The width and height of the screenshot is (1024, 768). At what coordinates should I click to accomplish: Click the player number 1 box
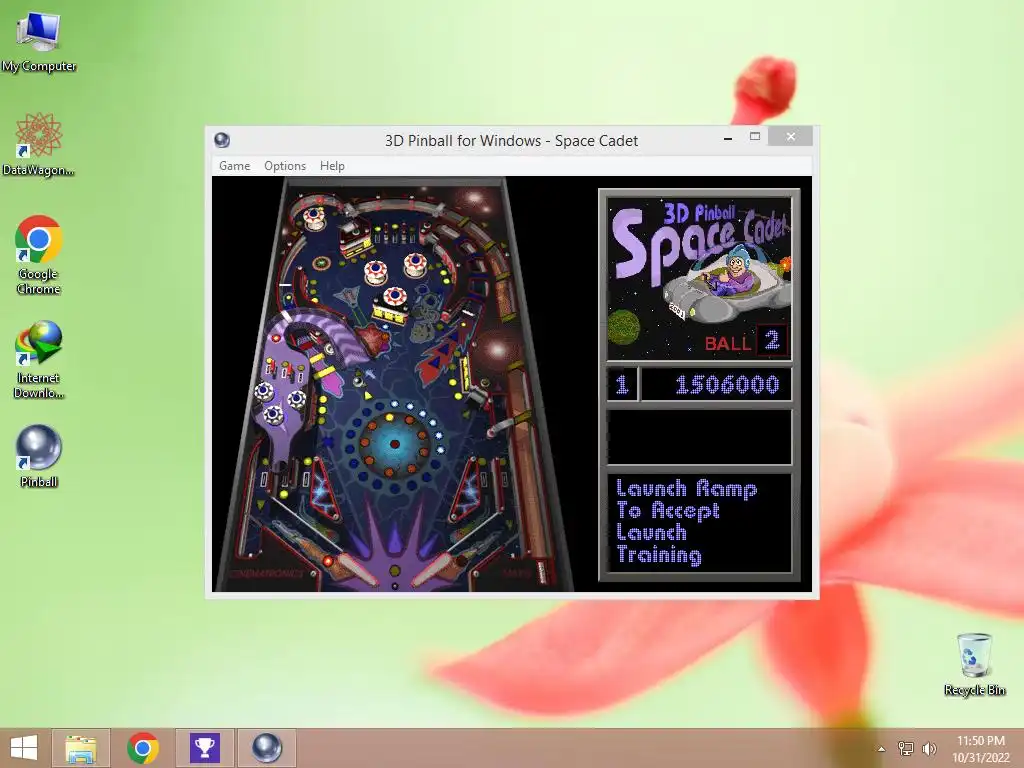click(x=622, y=384)
